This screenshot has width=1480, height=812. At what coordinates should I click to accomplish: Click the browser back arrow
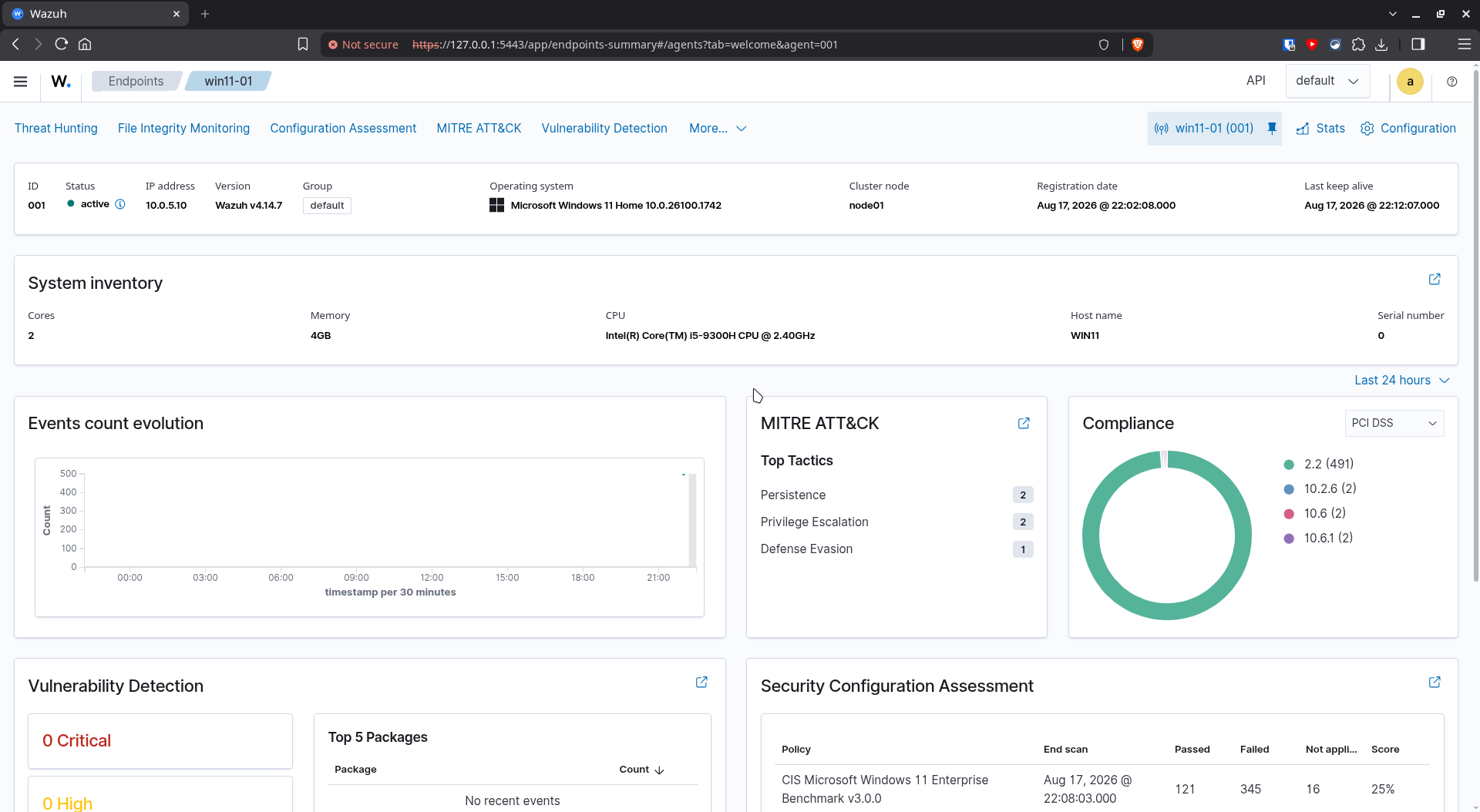pos(16,45)
